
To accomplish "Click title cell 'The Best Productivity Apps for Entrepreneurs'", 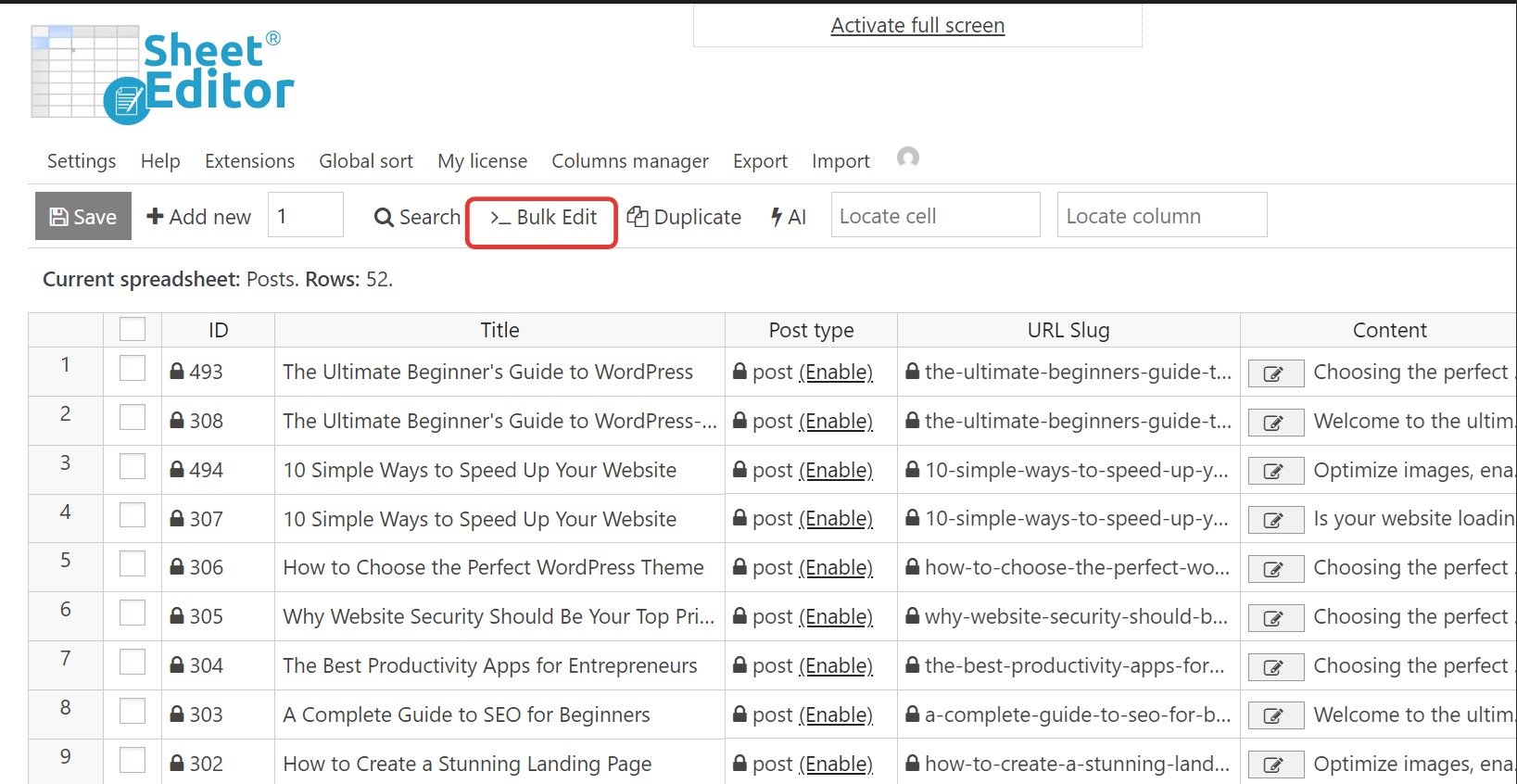I will 499,665.
